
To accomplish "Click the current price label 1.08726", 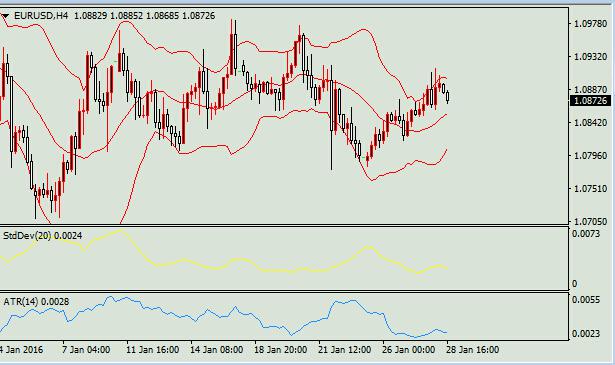I will coord(590,101).
